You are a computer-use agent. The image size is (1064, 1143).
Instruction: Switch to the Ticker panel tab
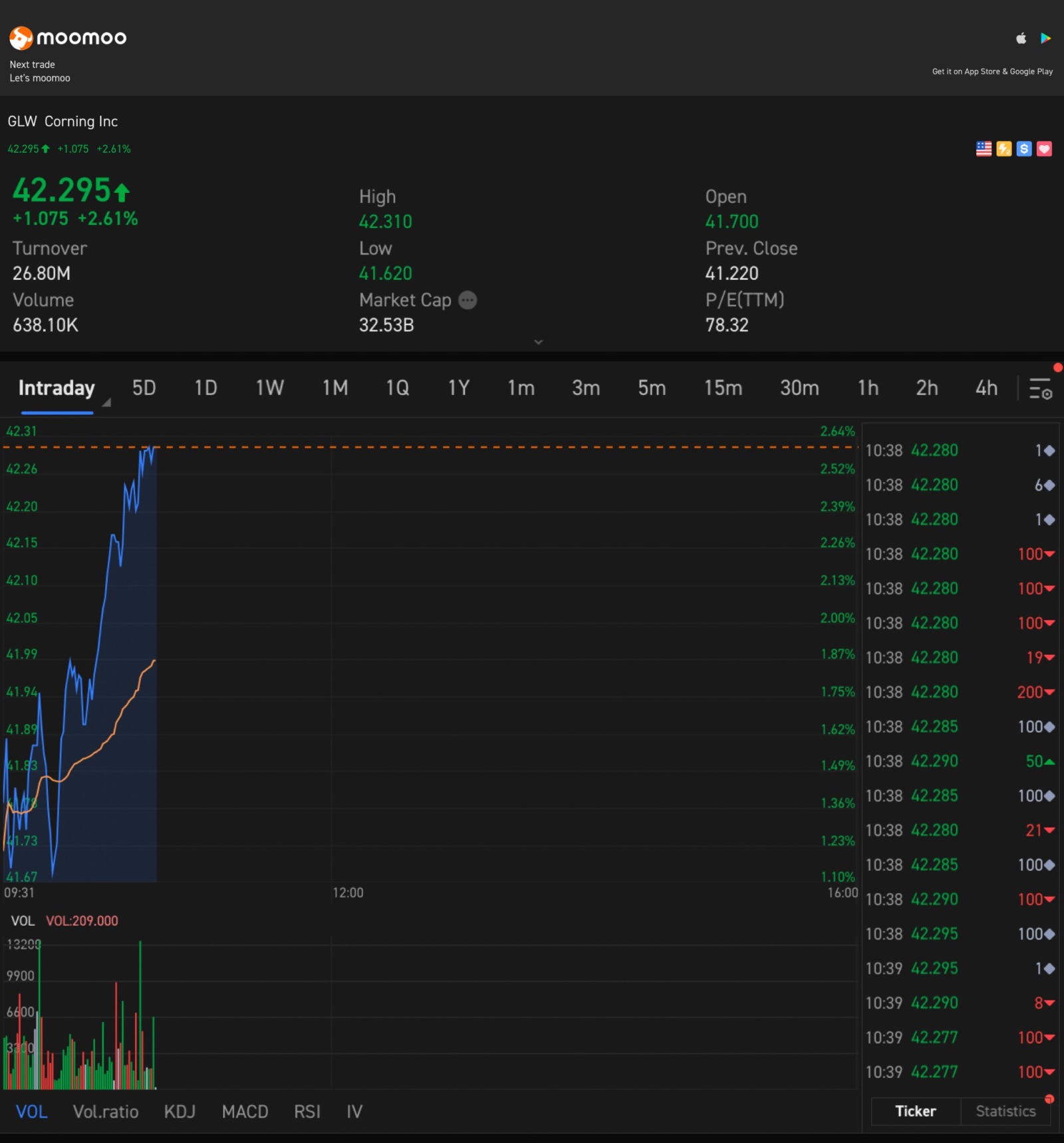916,1111
